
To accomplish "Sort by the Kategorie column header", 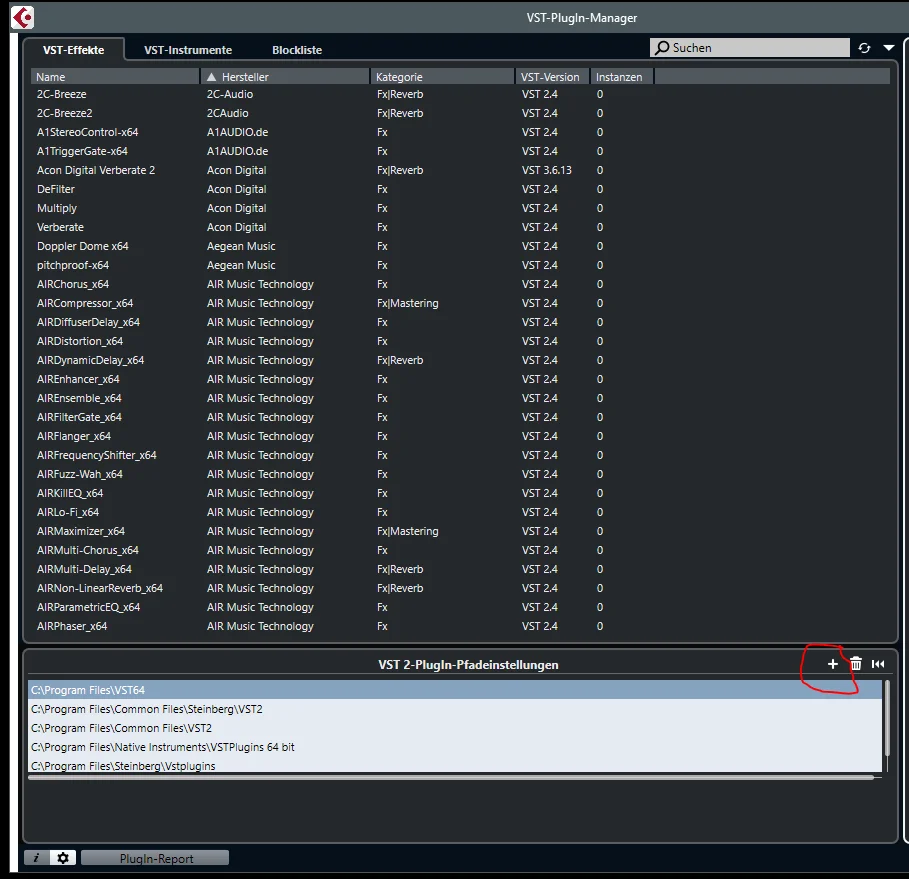I will pyautogui.click(x=442, y=77).
